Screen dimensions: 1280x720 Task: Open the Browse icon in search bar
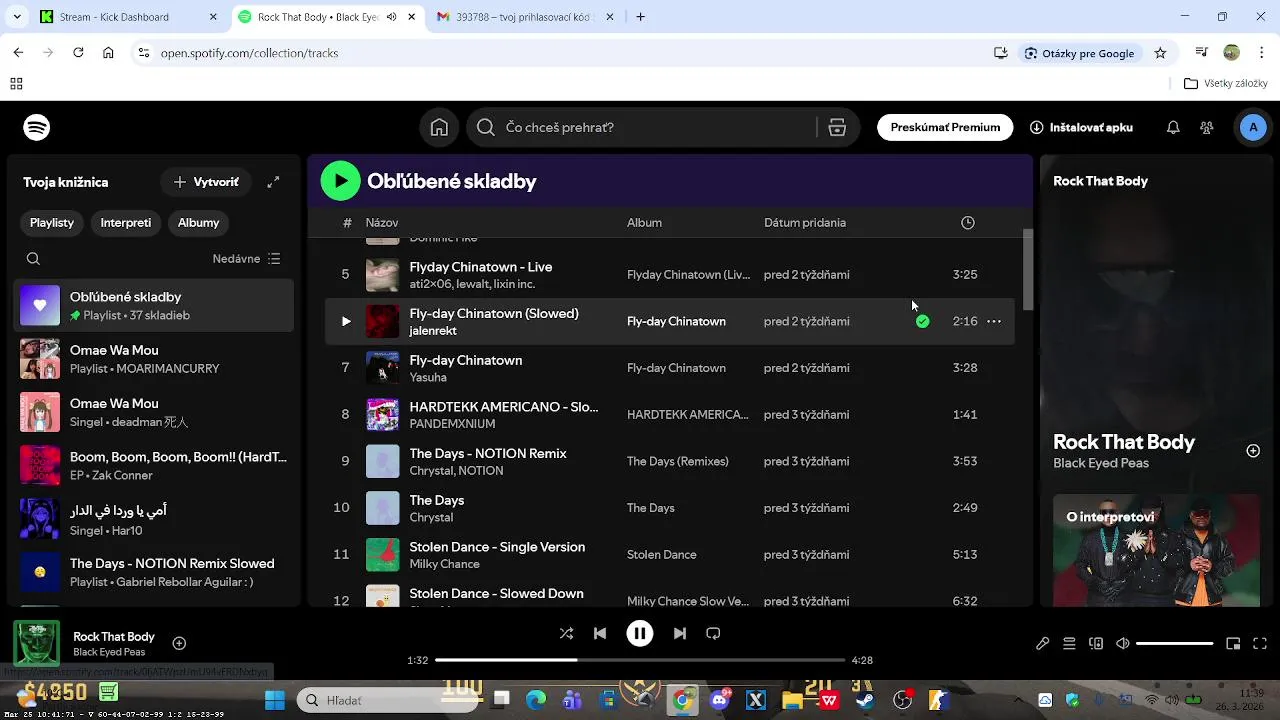(x=837, y=127)
